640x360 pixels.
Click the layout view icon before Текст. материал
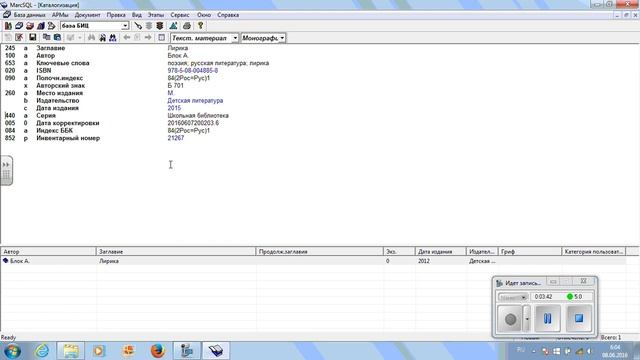click(162, 38)
